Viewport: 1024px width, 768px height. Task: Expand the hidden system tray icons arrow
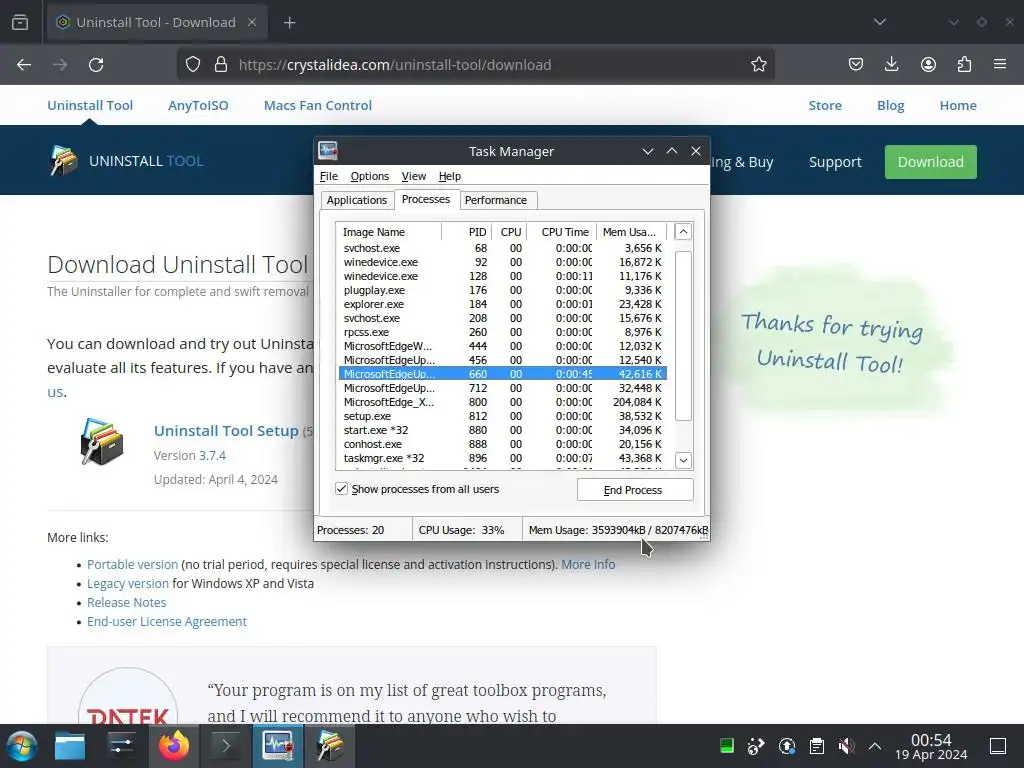click(x=875, y=746)
